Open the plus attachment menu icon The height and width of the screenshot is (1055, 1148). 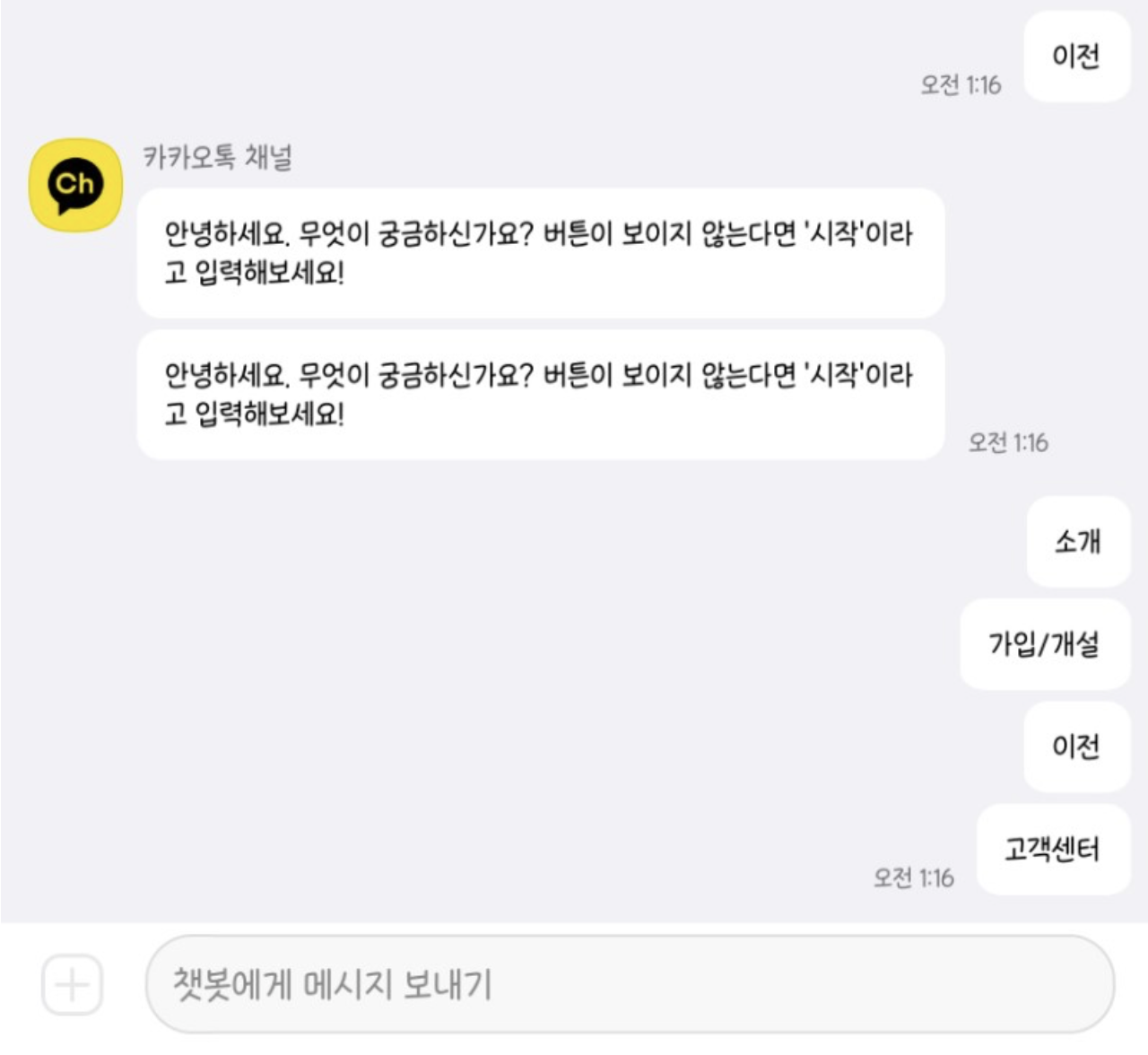72,985
